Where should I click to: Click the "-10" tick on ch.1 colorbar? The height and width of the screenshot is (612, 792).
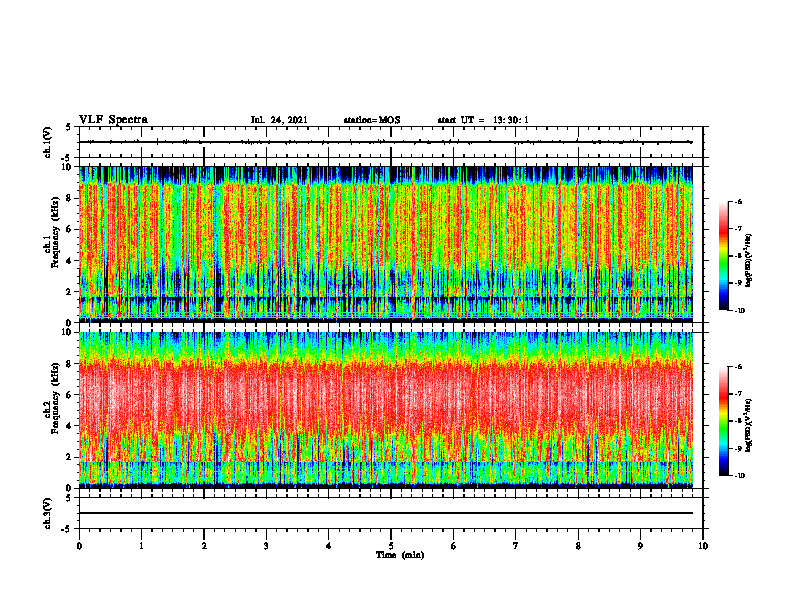point(740,311)
